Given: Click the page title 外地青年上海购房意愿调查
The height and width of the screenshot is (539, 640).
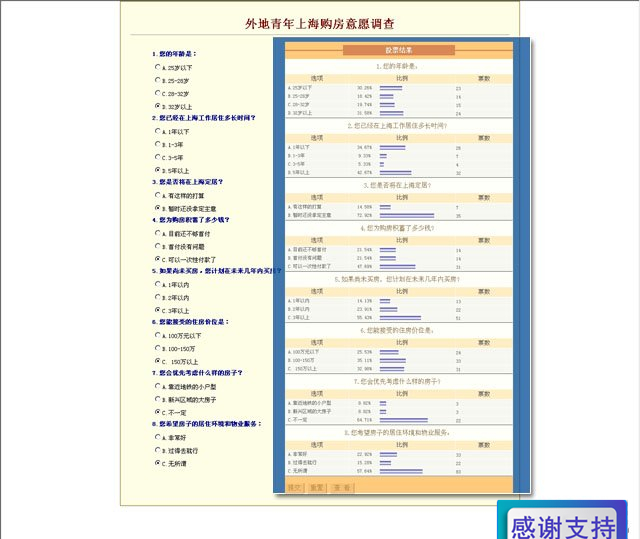Looking at the screenshot, I should (320, 24).
